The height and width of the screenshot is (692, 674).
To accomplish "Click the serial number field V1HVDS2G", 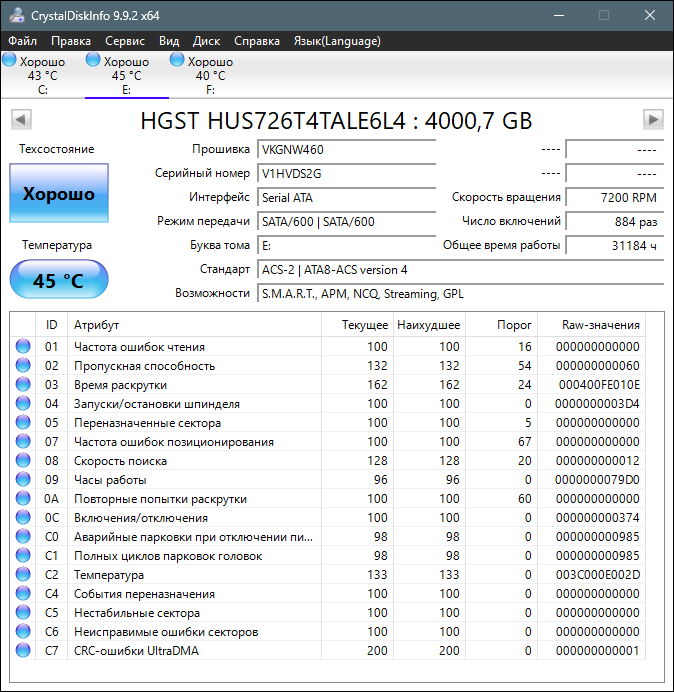I will [x=346, y=173].
